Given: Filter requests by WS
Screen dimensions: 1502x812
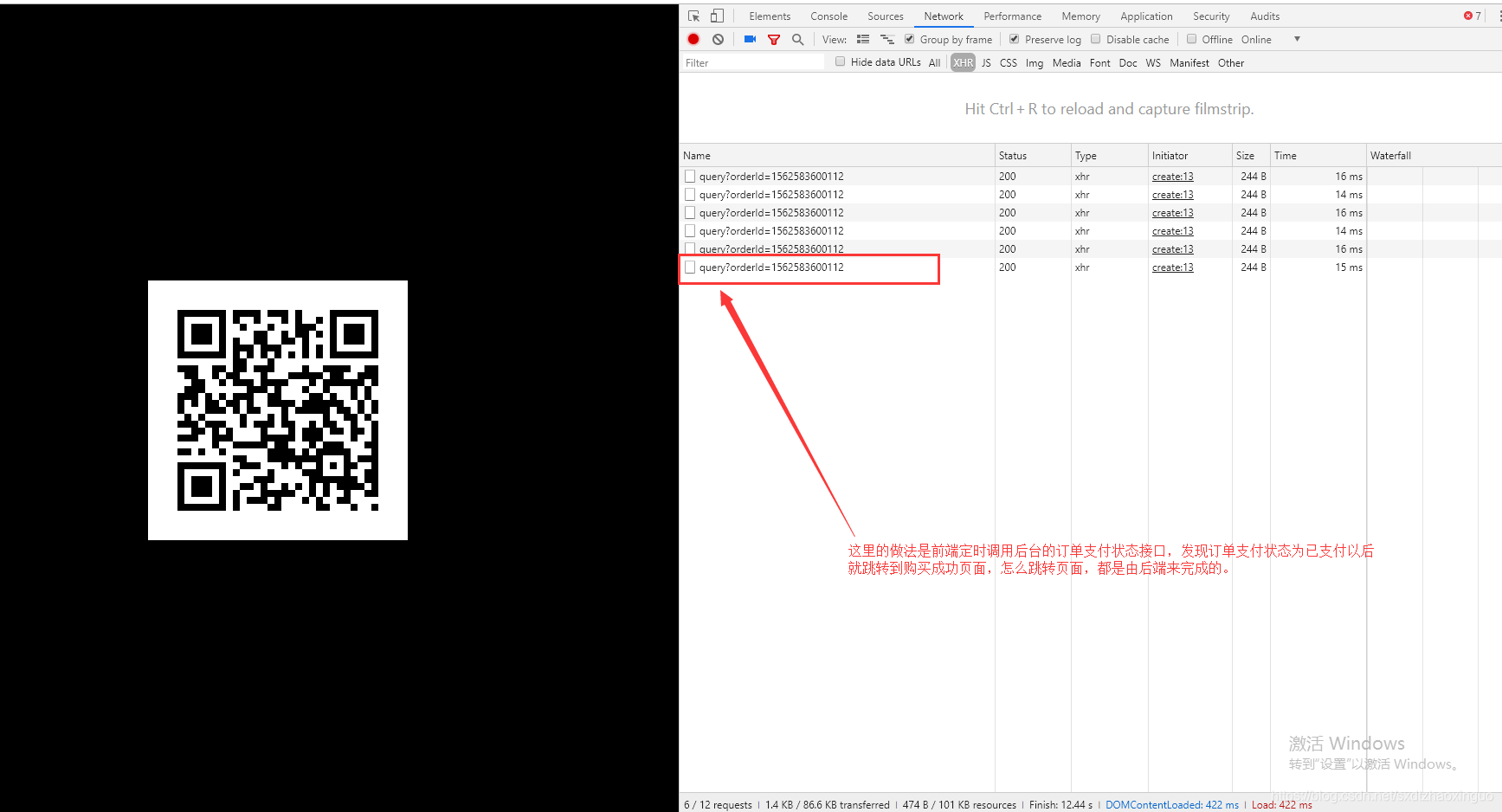Looking at the screenshot, I should (1153, 62).
